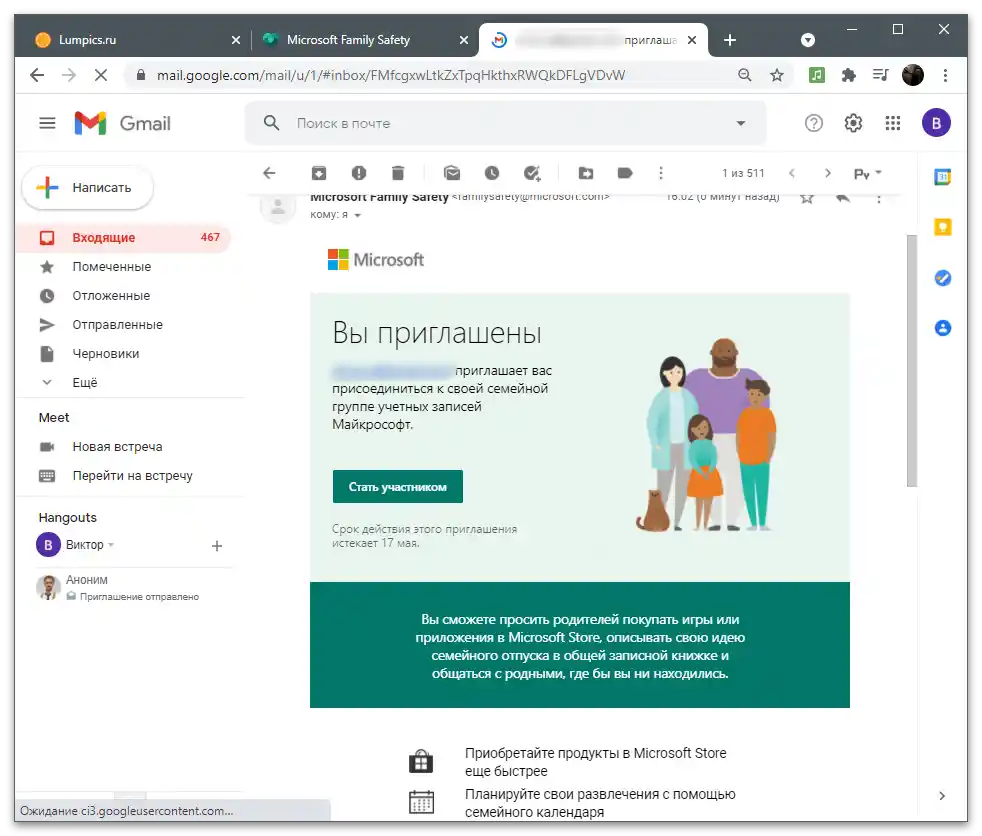The width and height of the screenshot is (982, 836).
Task: Add the email to Tasks
Action: (x=532, y=173)
